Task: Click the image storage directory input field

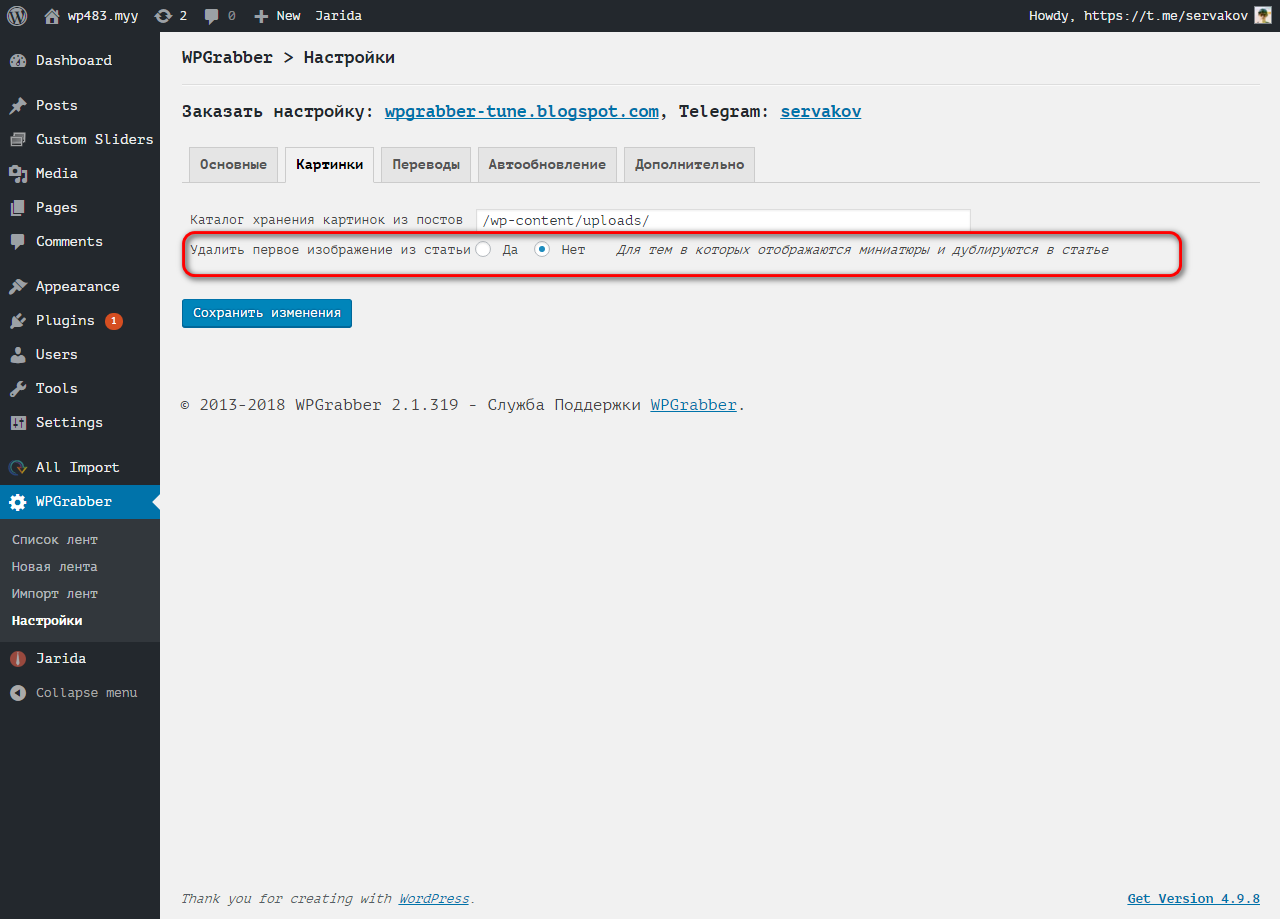Action: [723, 220]
